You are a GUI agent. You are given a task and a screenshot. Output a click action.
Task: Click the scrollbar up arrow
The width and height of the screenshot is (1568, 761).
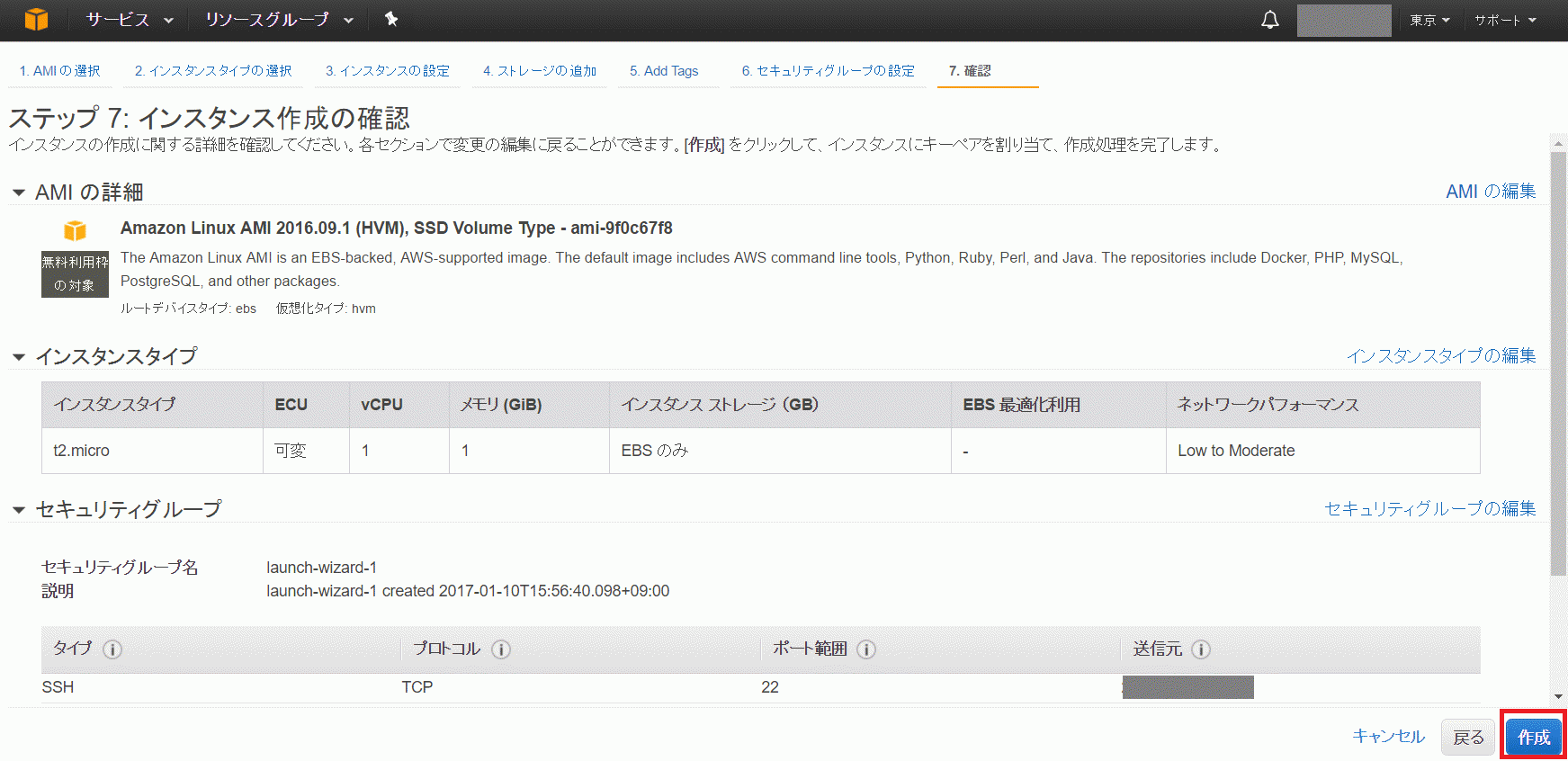pyautogui.click(x=1558, y=143)
